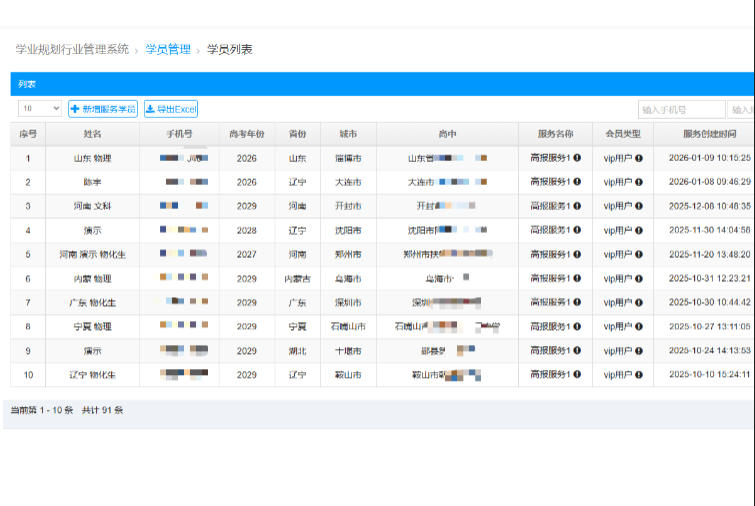Click the 手机号 column header
This screenshot has width=755, height=506.
[179, 134]
